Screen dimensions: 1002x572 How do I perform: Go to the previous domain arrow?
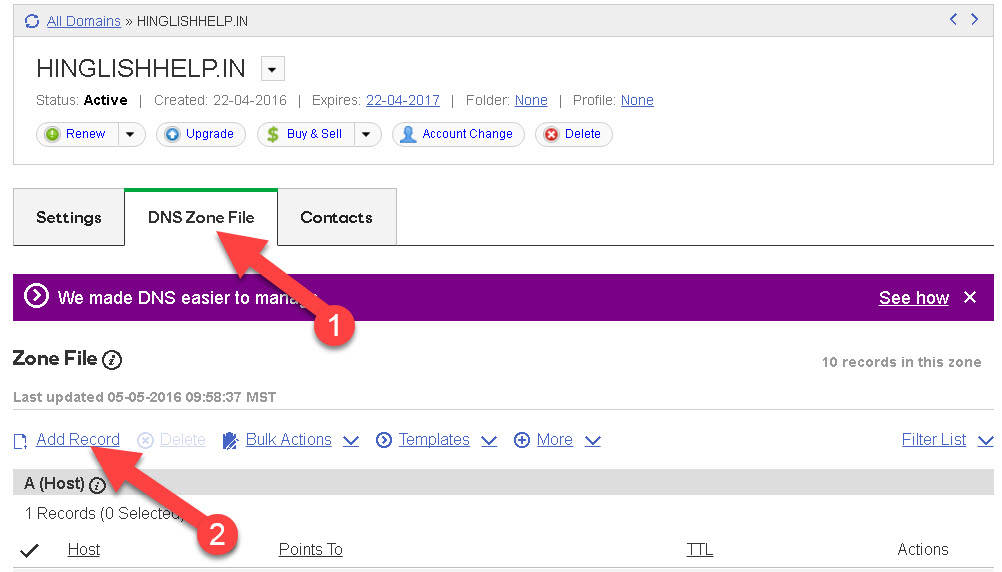pyautogui.click(x=953, y=19)
